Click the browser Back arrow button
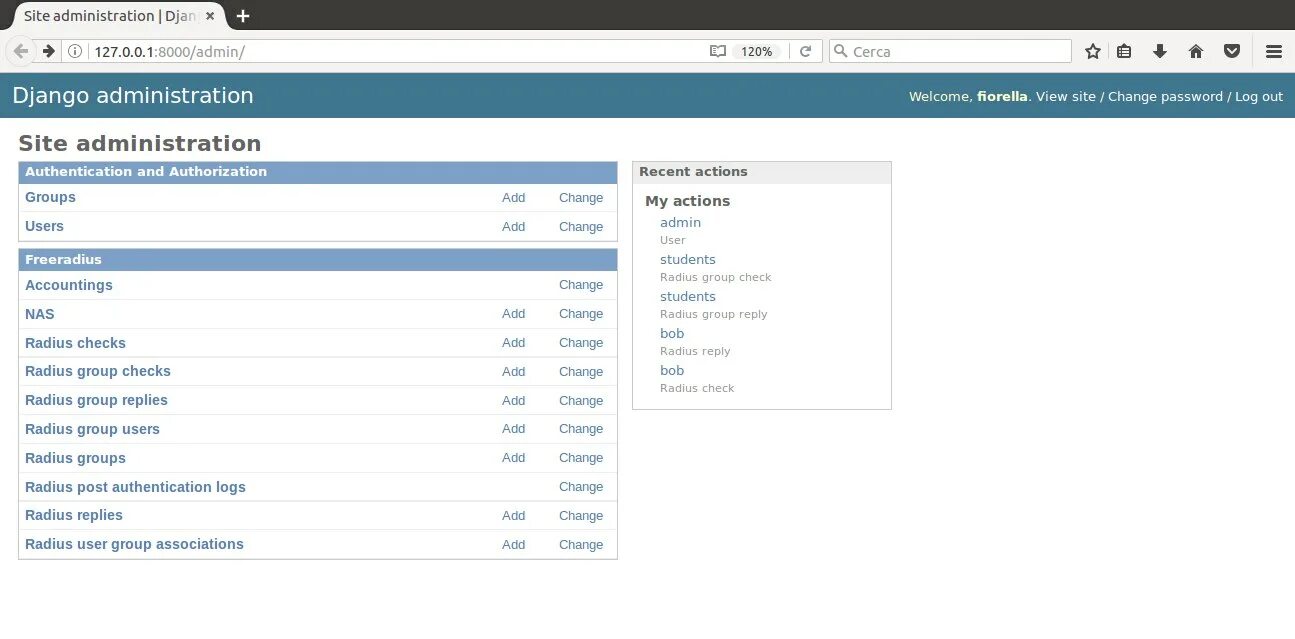 pos(20,51)
